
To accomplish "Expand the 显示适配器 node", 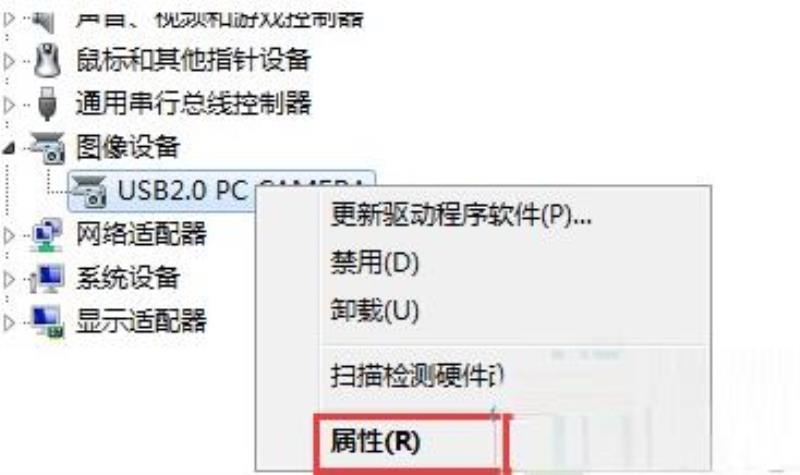I will 9,323.
